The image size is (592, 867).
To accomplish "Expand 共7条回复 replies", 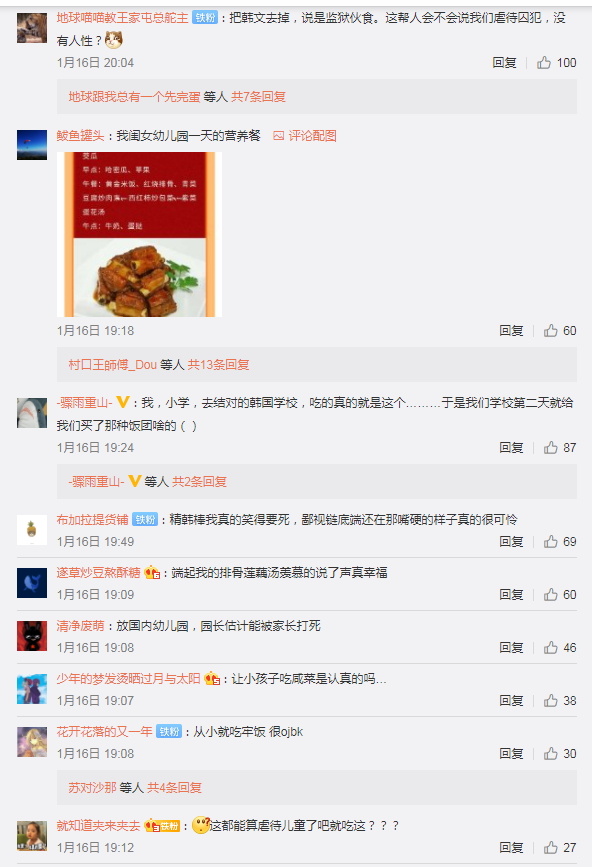I will [x=258, y=97].
